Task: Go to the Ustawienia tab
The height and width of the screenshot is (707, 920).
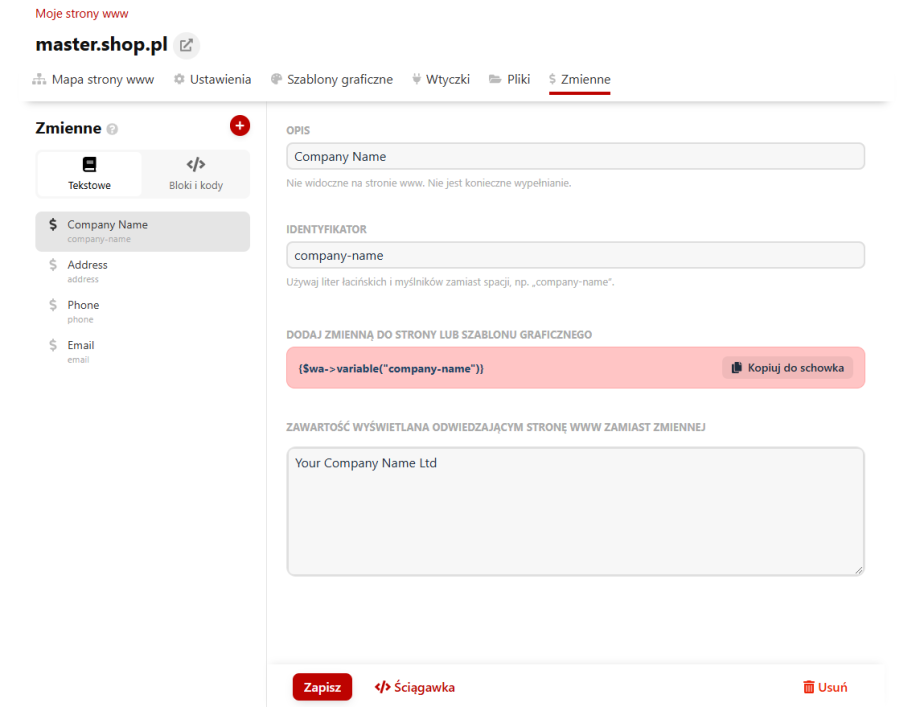Action: point(212,79)
